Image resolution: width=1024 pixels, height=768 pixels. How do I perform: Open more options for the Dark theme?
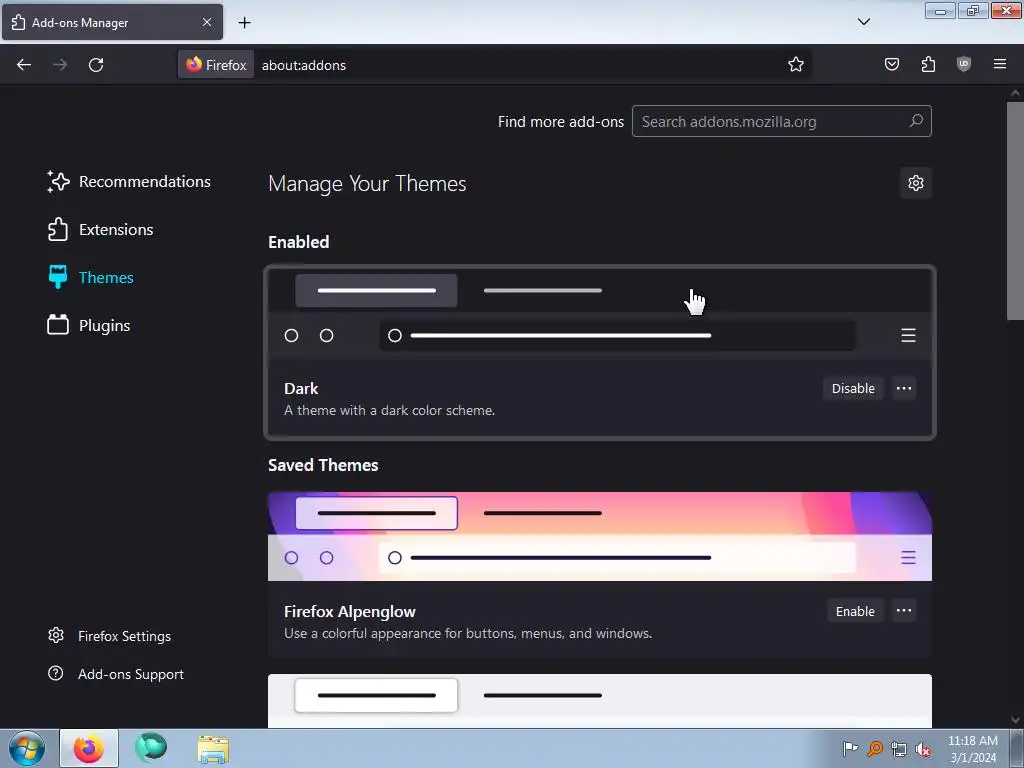tap(904, 389)
